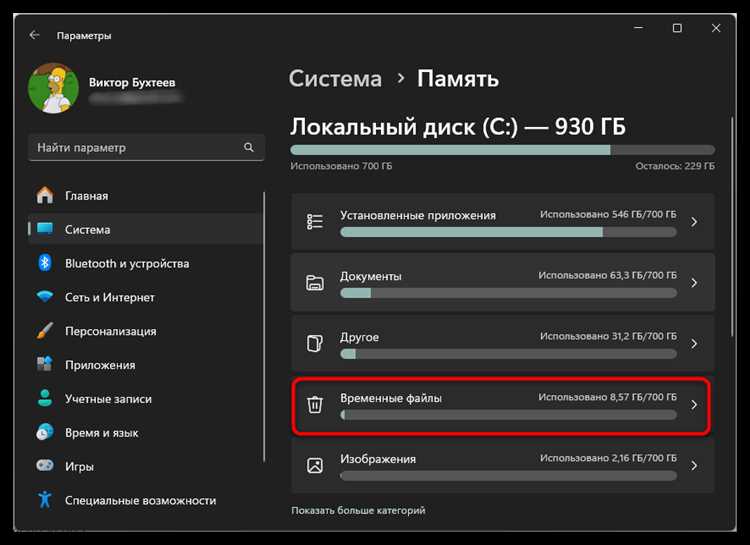This screenshot has height=545, width=750.
Task: Click the Изображения picture icon
Action: point(315,465)
